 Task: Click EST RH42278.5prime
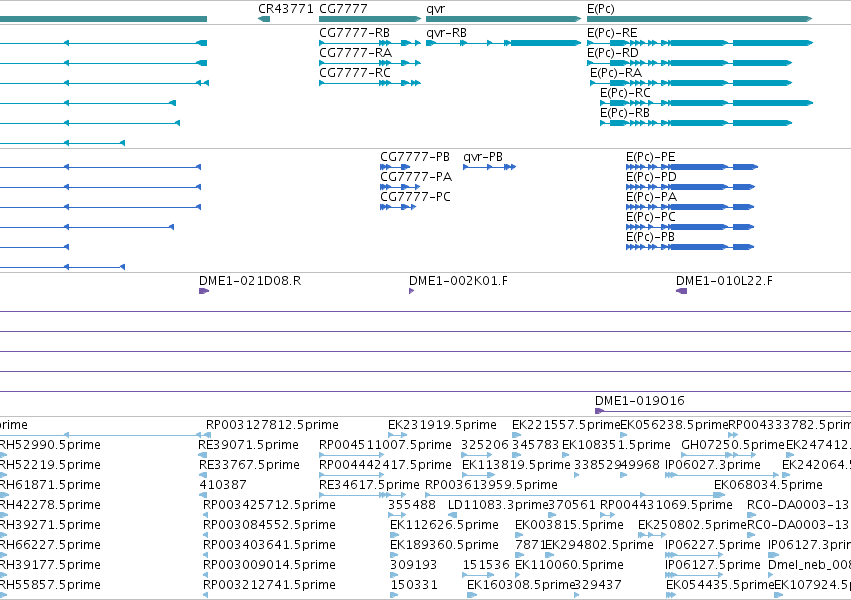(50, 505)
